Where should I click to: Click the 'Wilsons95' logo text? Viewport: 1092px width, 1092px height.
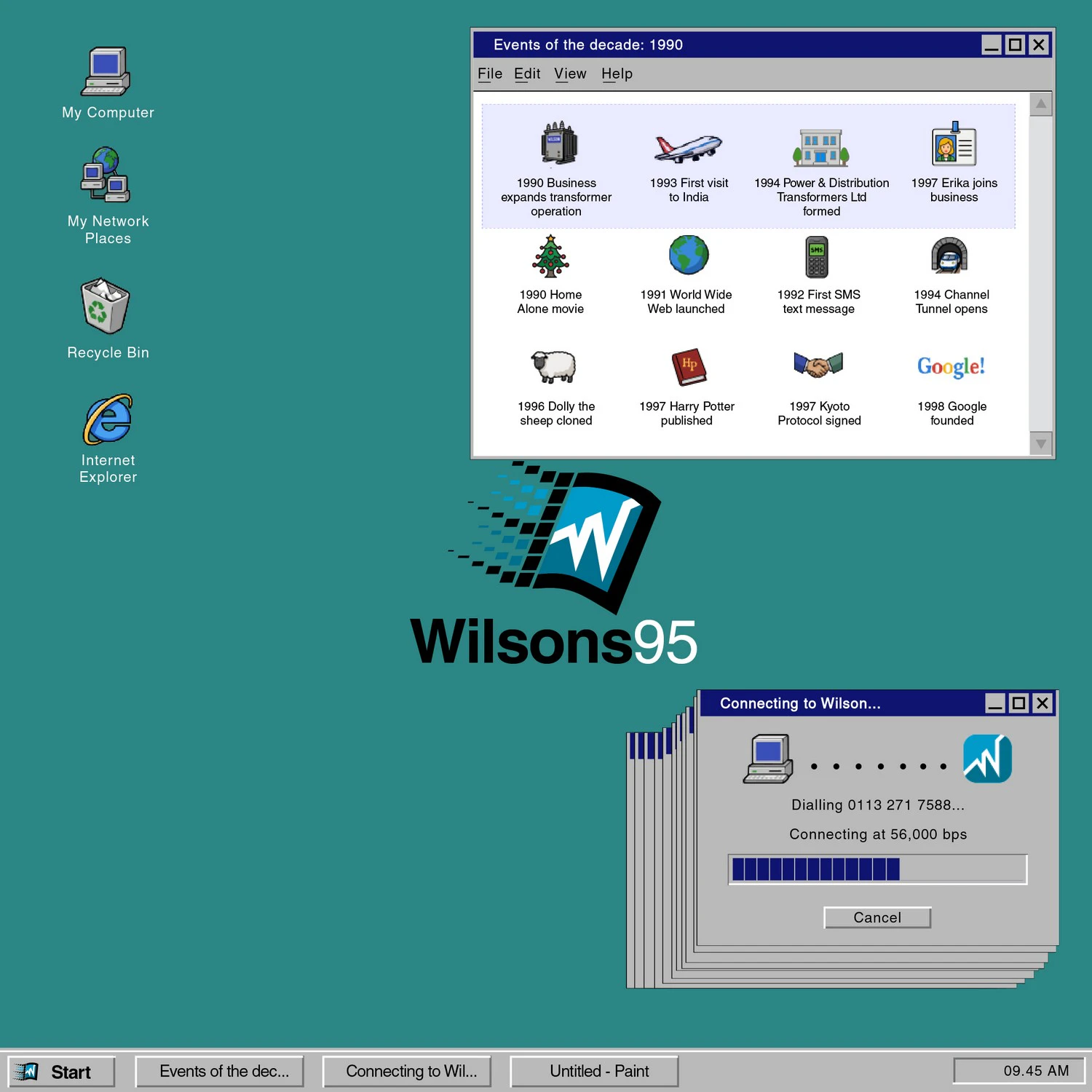click(554, 642)
